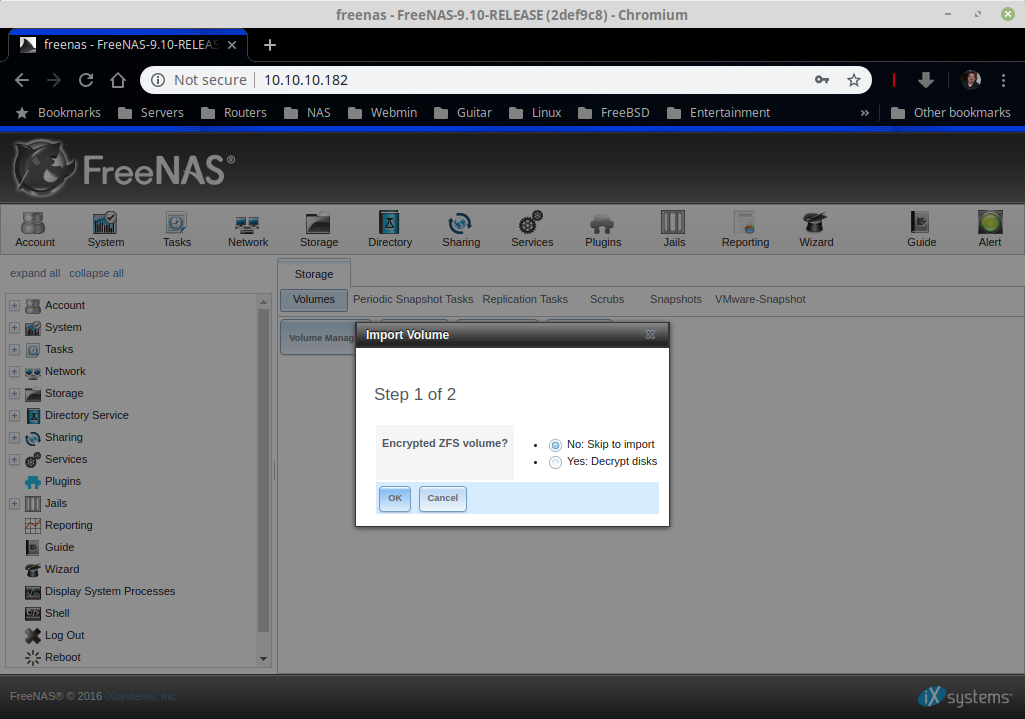Open Chromium three-dot menu
This screenshot has height=719, width=1025.
tap(1003, 80)
